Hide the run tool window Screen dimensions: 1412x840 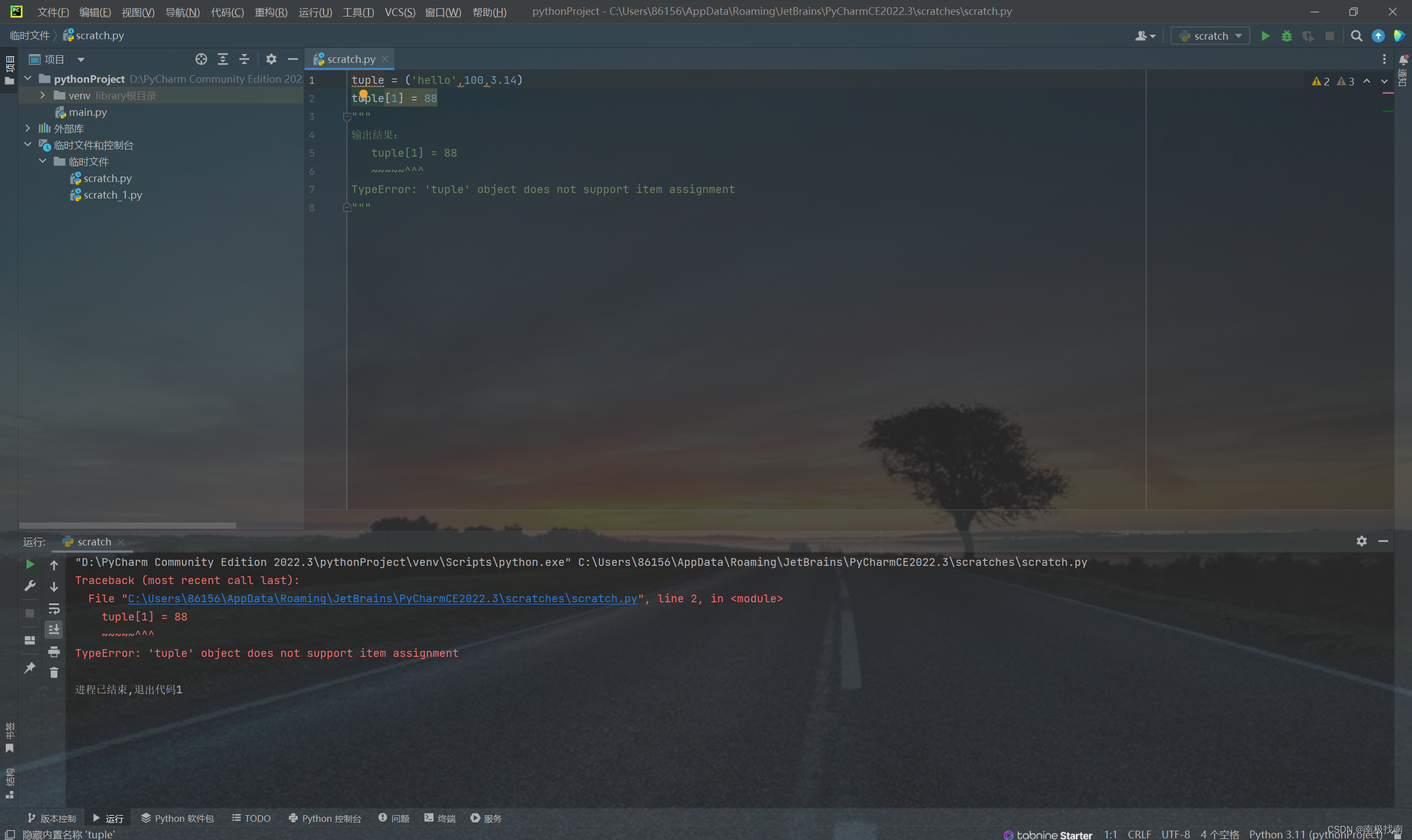click(x=1383, y=541)
